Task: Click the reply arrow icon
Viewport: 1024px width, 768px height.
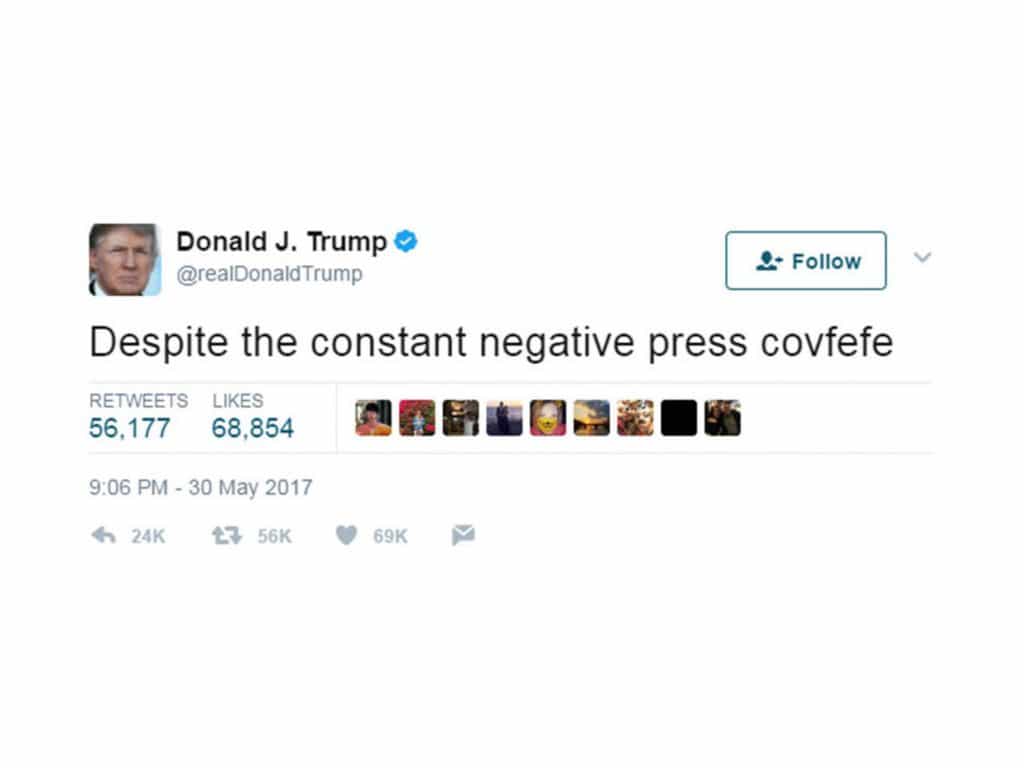Action: 103,536
